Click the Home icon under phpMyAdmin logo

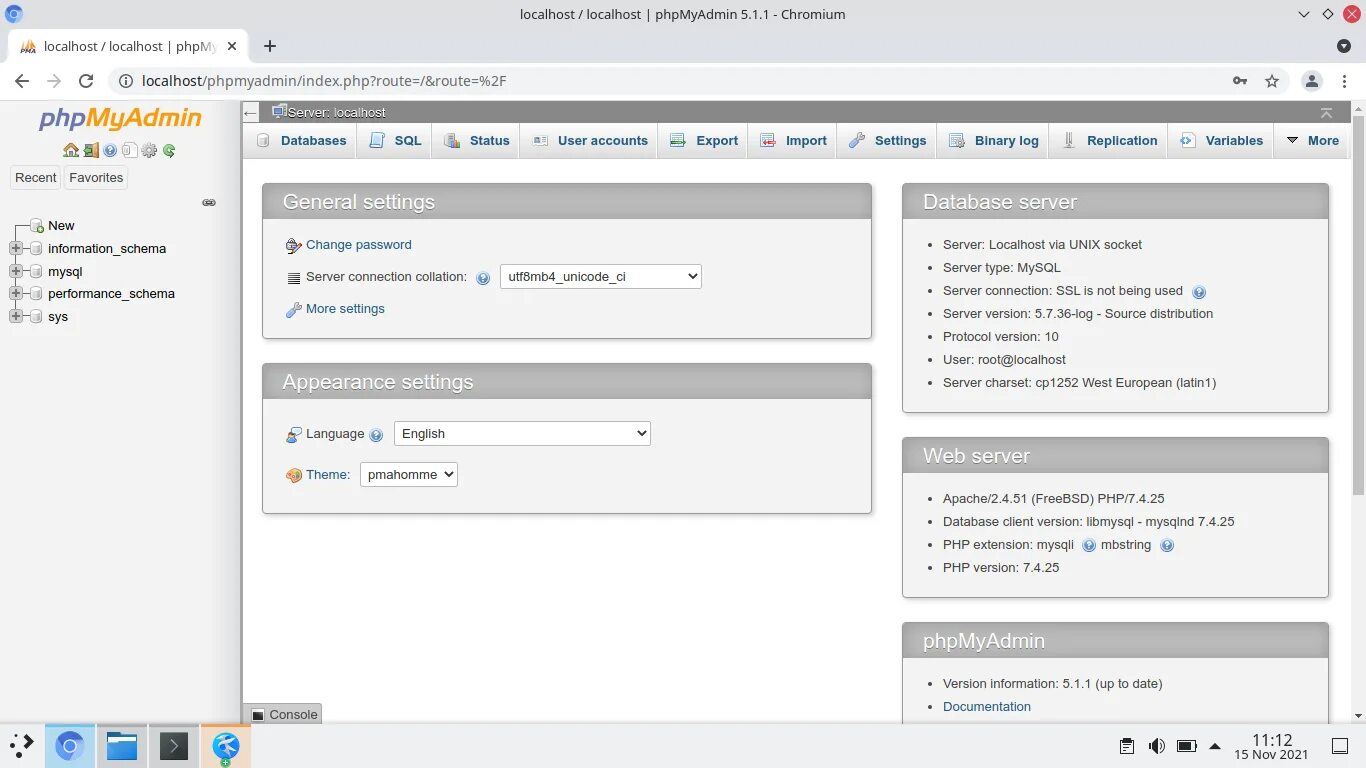click(71, 151)
